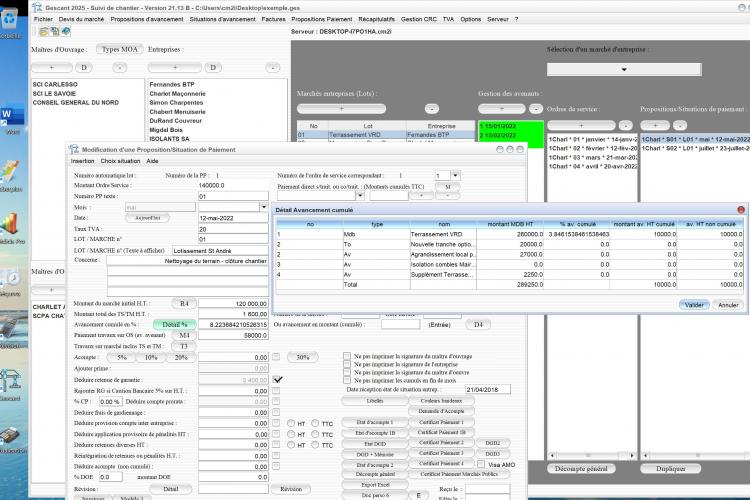This screenshot has width=750, height=500.
Task: Select CONSEIL GENERAL DU NORD in the list
Action: [76, 102]
